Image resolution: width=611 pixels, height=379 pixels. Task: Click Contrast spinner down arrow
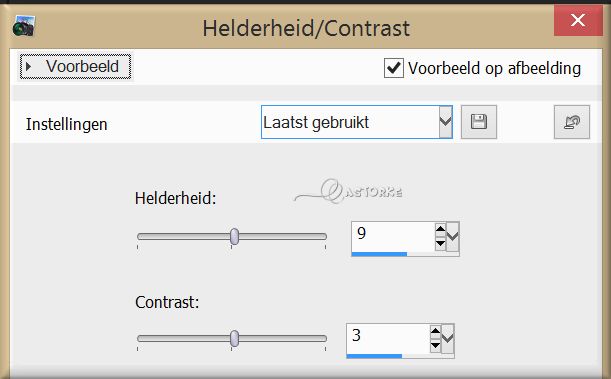435,346
